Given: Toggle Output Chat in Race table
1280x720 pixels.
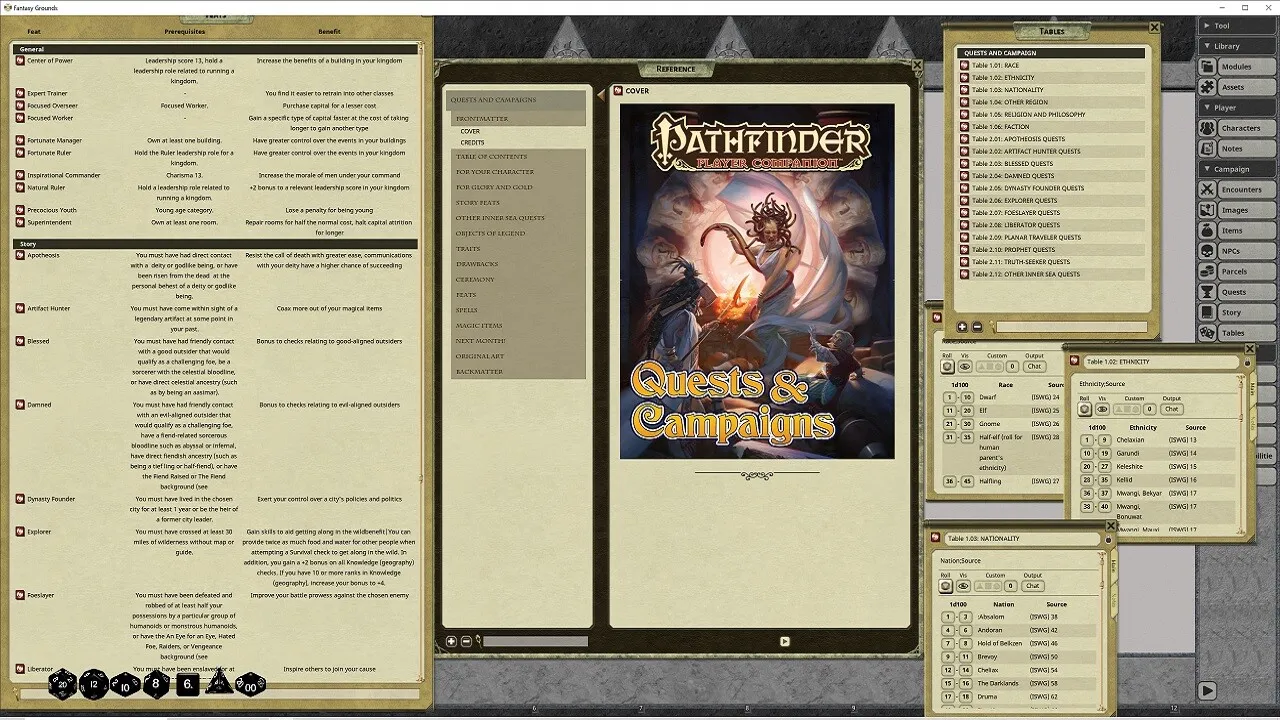Looking at the screenshot, I should click(1033, 366).
